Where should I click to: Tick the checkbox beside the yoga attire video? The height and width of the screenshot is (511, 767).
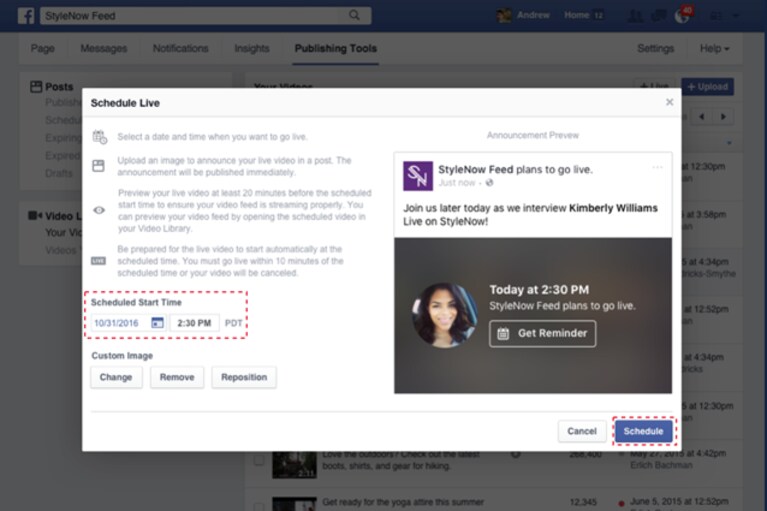click(x=259, y=507)
